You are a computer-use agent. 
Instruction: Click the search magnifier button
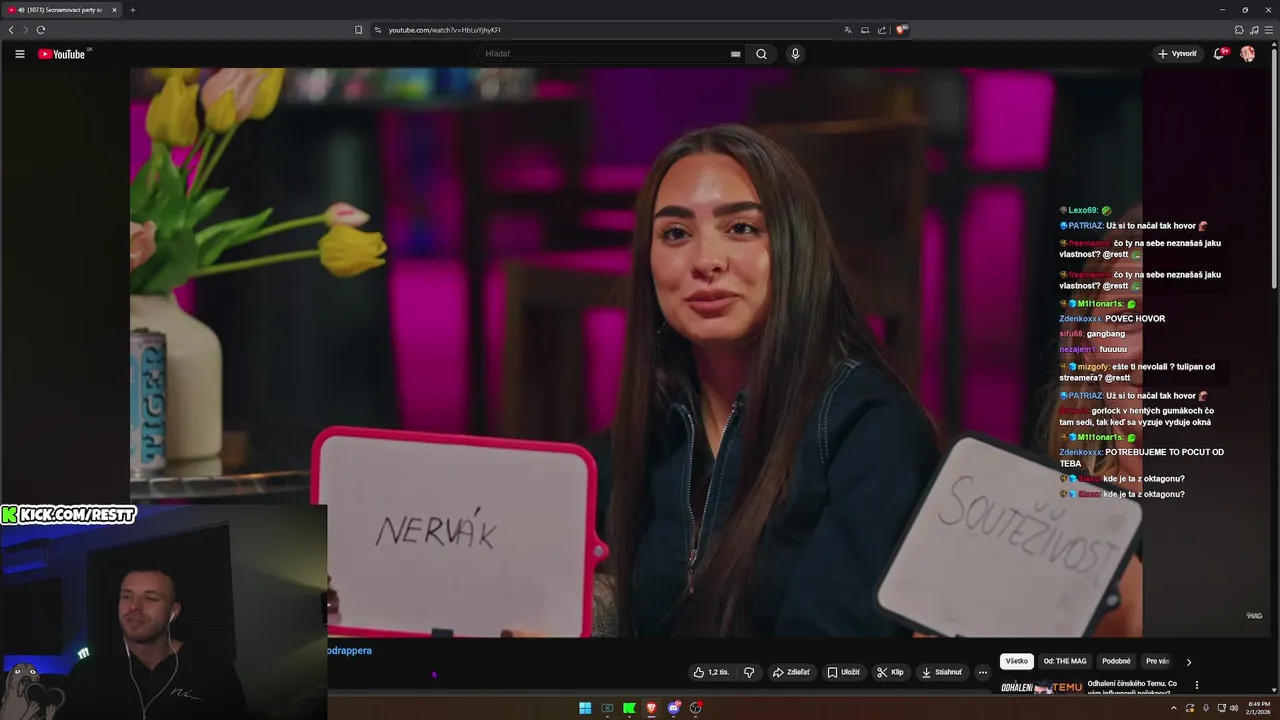pyautogui.click(x=761, y=54)
